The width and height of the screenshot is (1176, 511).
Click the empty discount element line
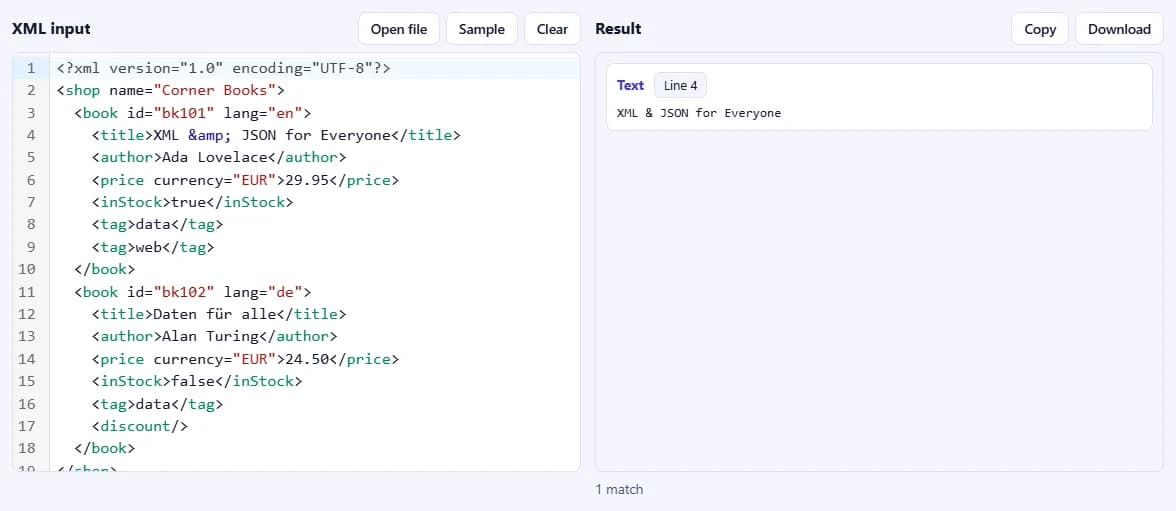pos(140,426)
